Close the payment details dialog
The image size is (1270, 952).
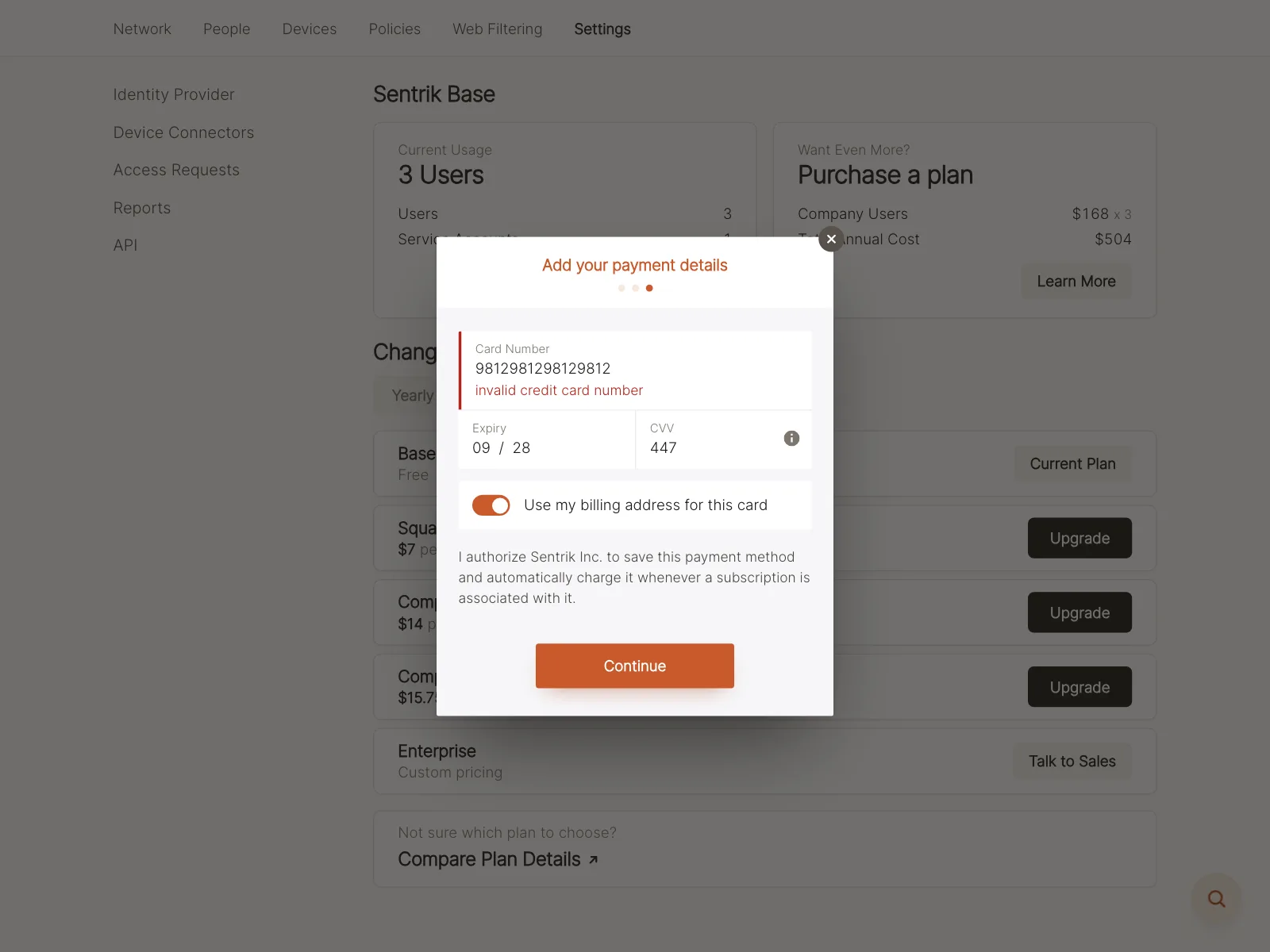[x=831, y=239]
